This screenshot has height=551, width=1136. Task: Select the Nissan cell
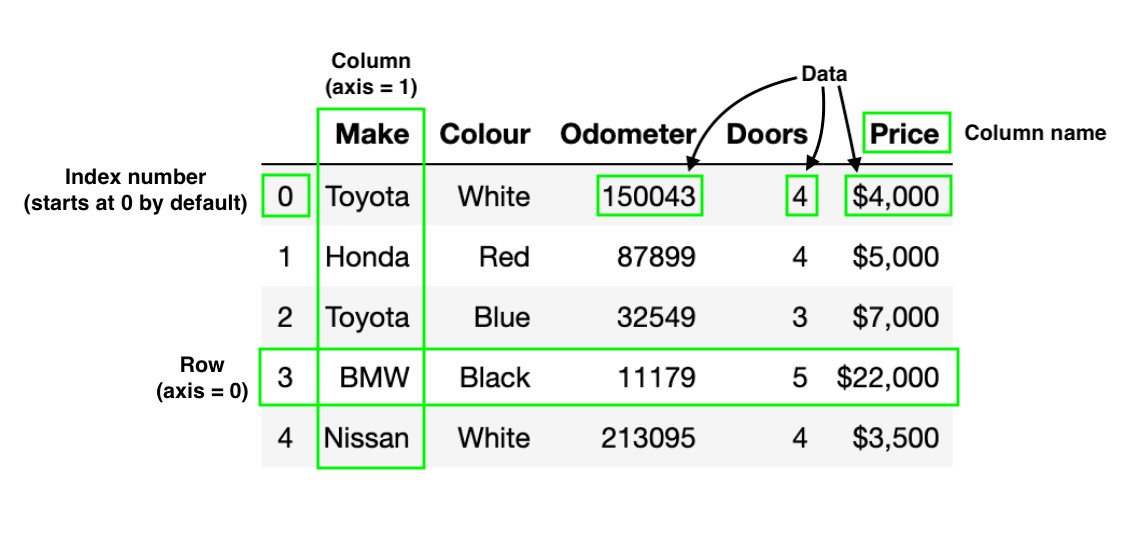coord(366,437)
